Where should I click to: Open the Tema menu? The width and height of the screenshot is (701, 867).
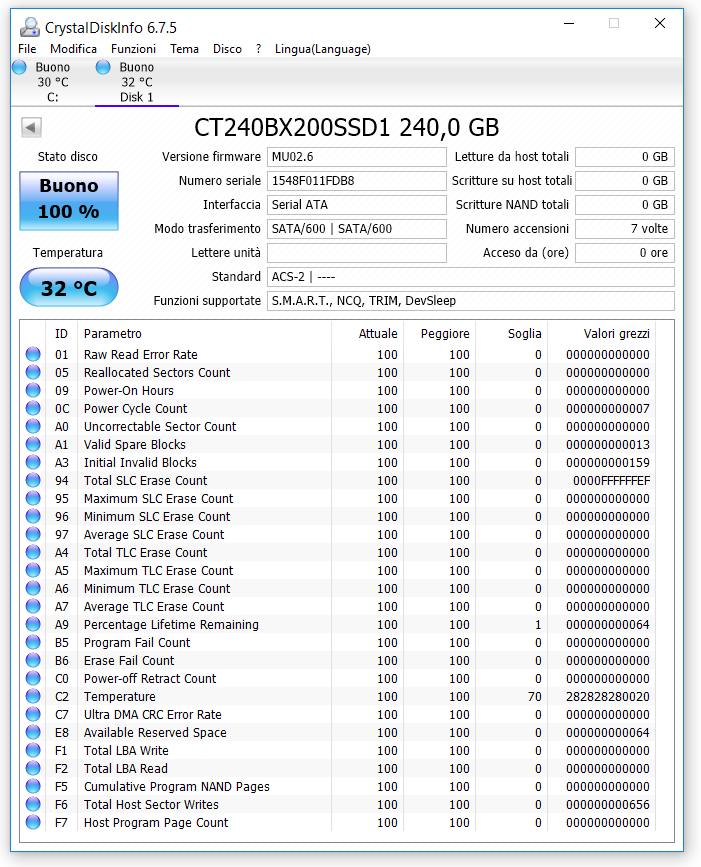(184, 49)
